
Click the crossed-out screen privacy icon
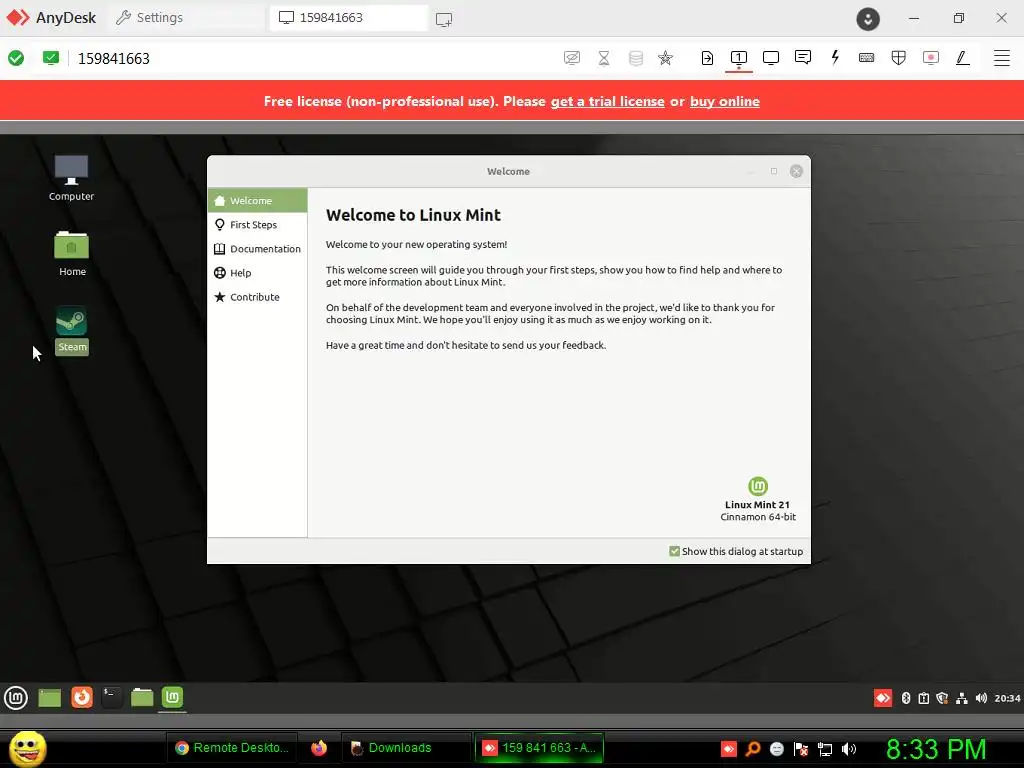pyautogui.click(x=571, y=58)
